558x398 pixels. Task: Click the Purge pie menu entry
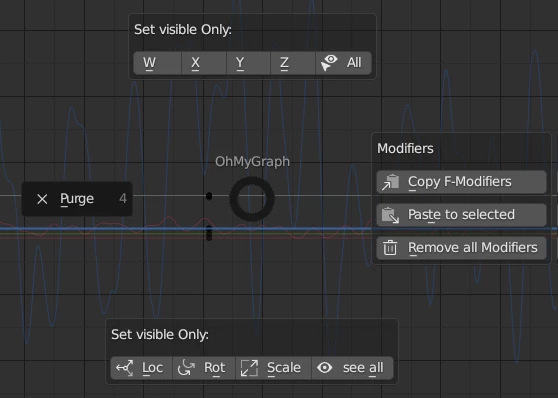click(77, 199)
